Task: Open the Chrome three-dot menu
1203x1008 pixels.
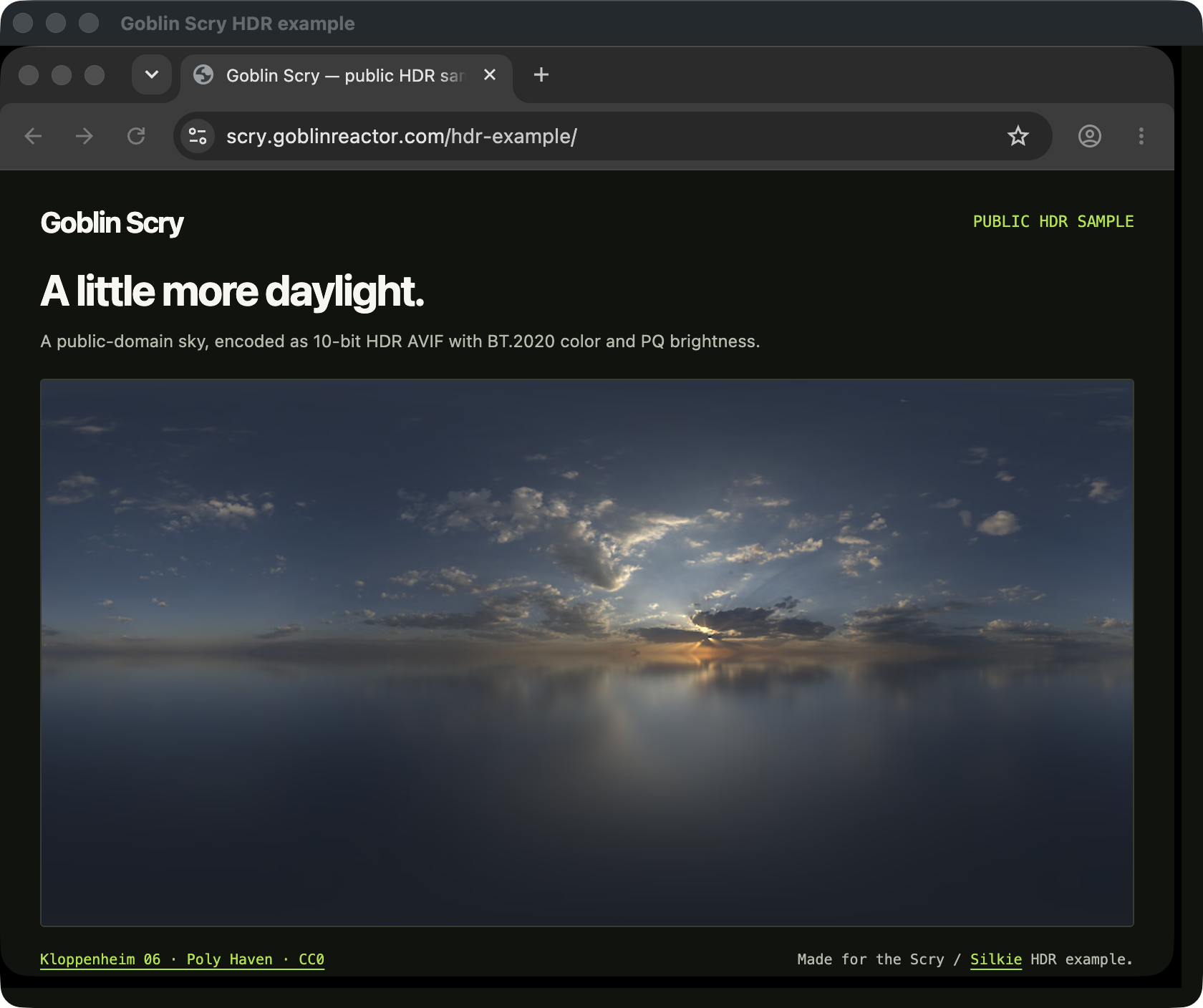Action: click(x=1141, y=136)
